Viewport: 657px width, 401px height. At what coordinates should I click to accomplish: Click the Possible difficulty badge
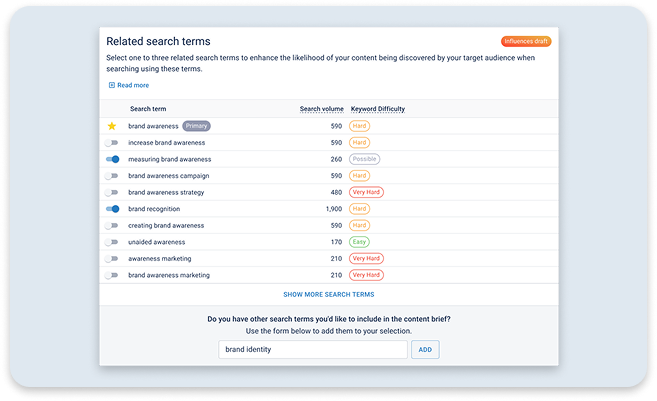365,159
